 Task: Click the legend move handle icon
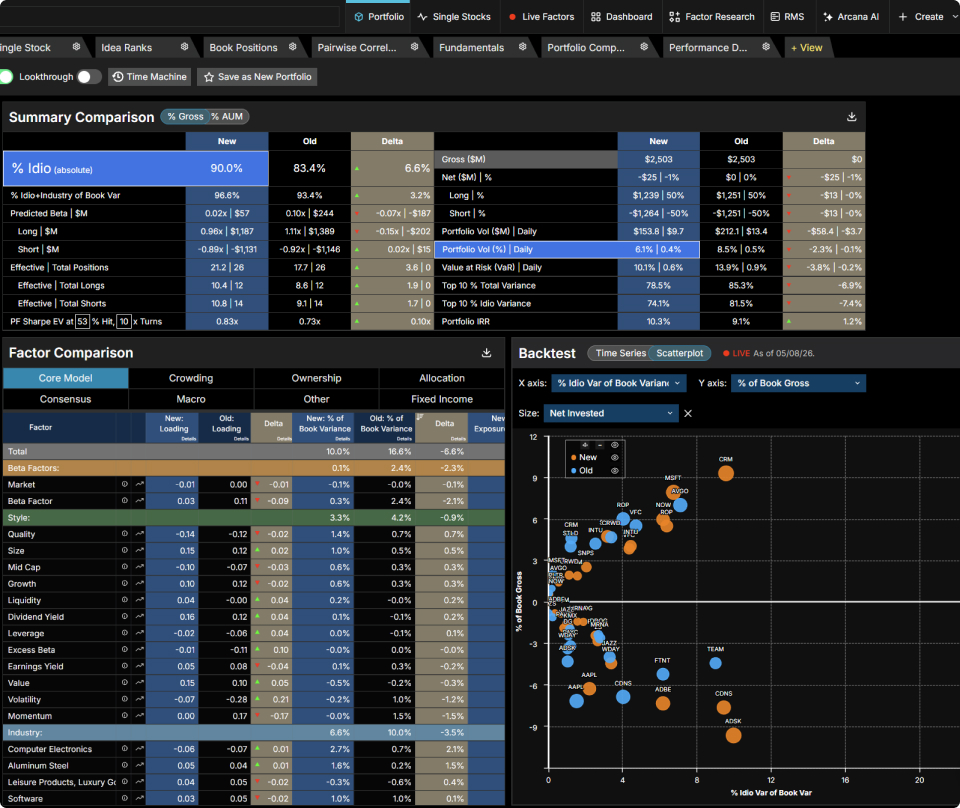point(585,445)
